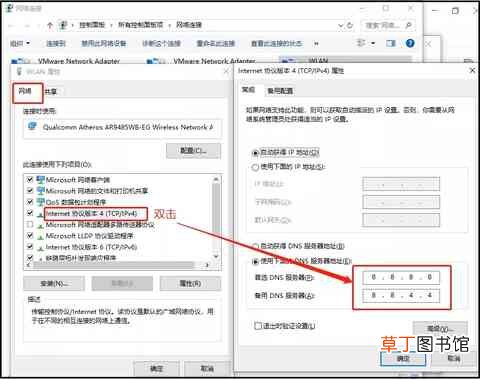Enable the Microsoft network adapter multiplexor checkbox
The image size is (480, 379).
click(30, 225)
